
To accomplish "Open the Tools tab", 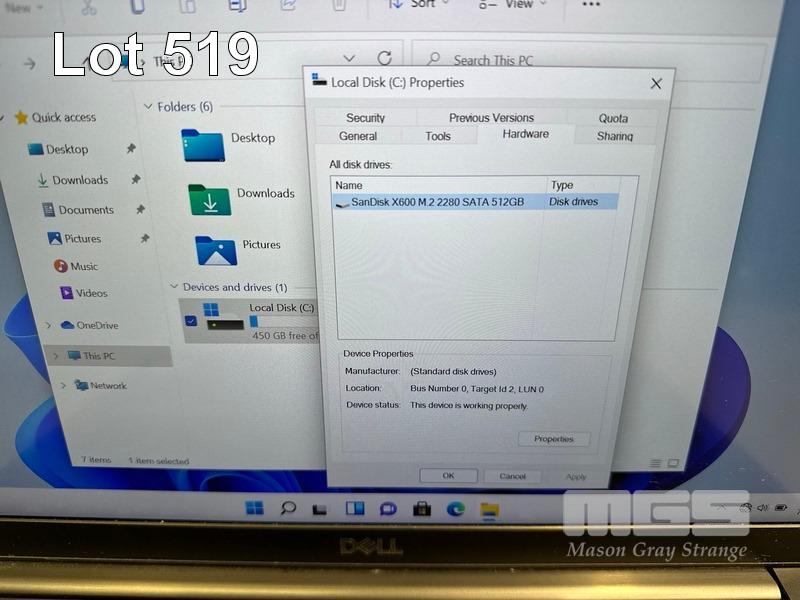I will pyautogui.click(x=438, y=136).
